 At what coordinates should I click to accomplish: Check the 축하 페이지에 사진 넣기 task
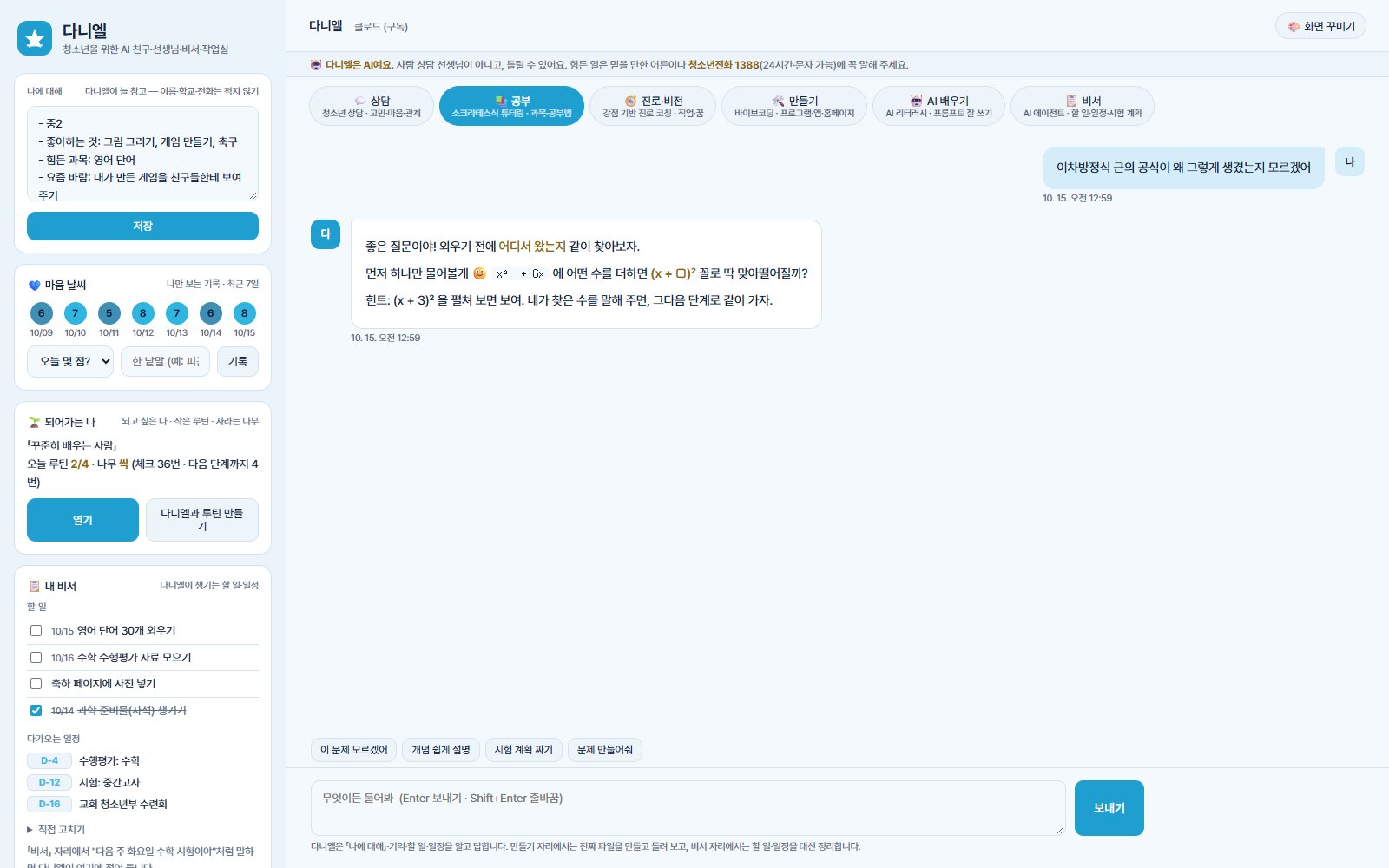[x=36, y=683]
